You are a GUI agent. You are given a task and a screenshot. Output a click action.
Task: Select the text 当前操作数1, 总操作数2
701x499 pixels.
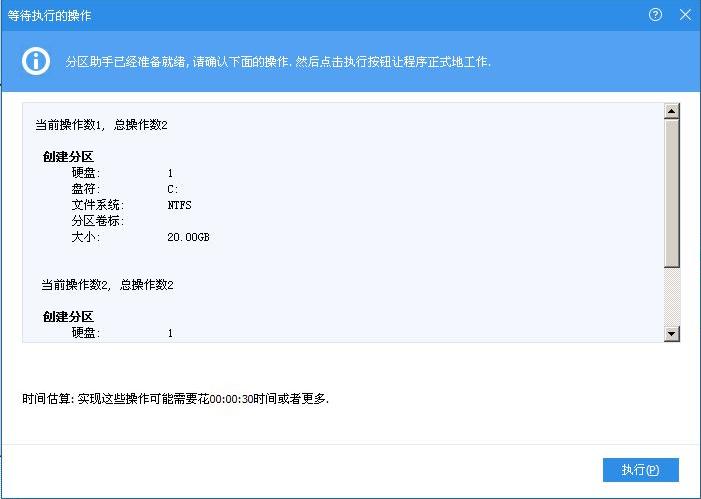pos(101,125)
